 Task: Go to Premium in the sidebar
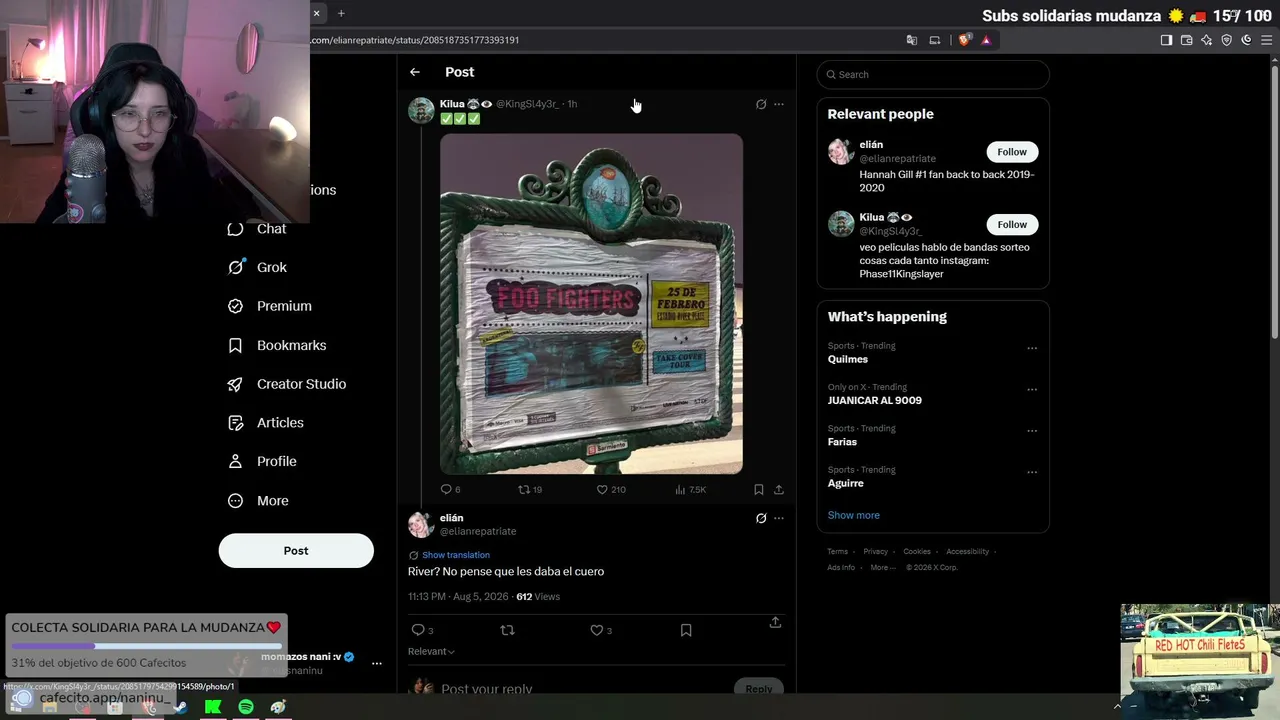269,306
